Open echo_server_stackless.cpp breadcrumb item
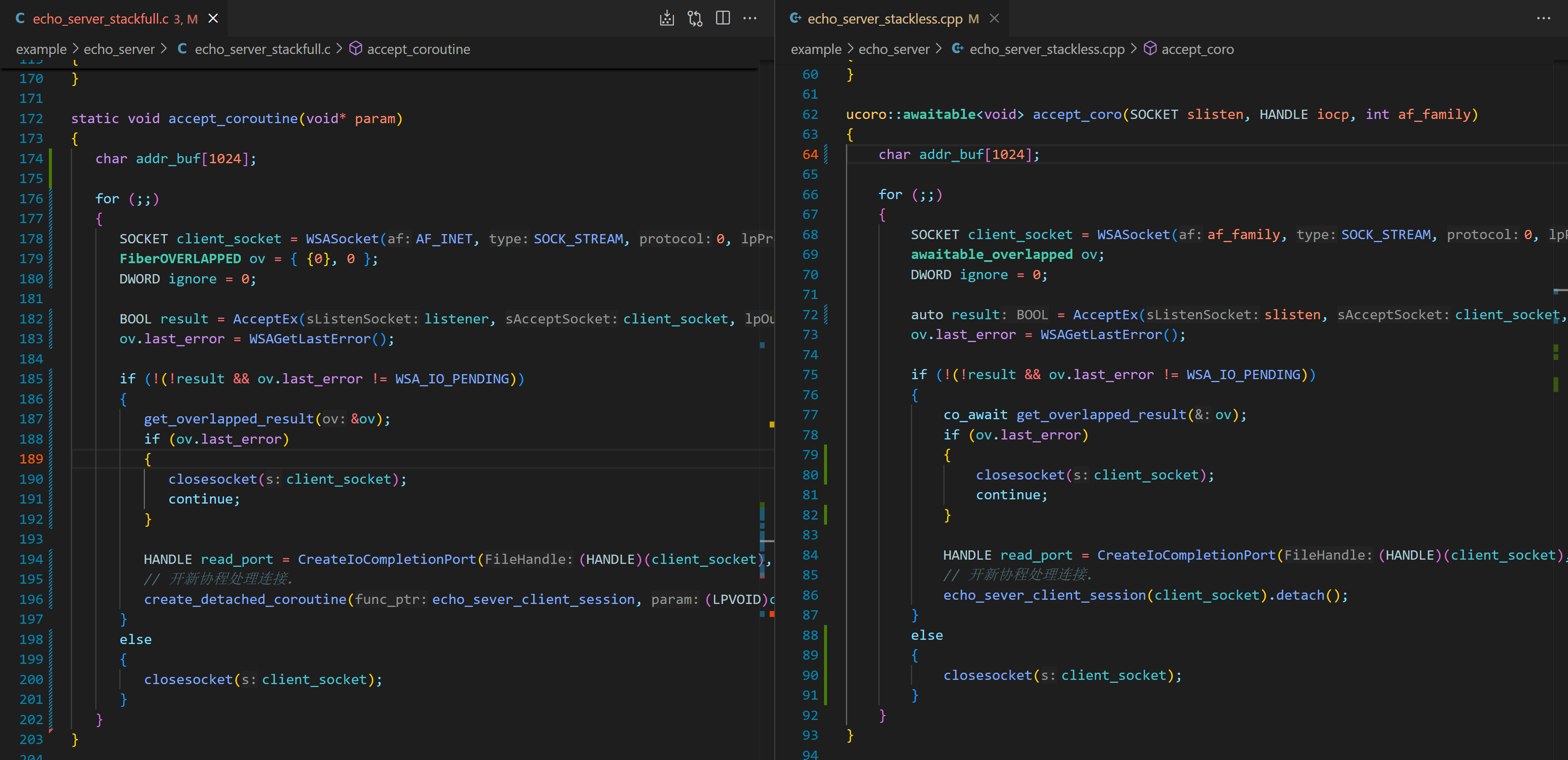The height and width of the screenshot is (760, 1568). (x=1047, y=49)
